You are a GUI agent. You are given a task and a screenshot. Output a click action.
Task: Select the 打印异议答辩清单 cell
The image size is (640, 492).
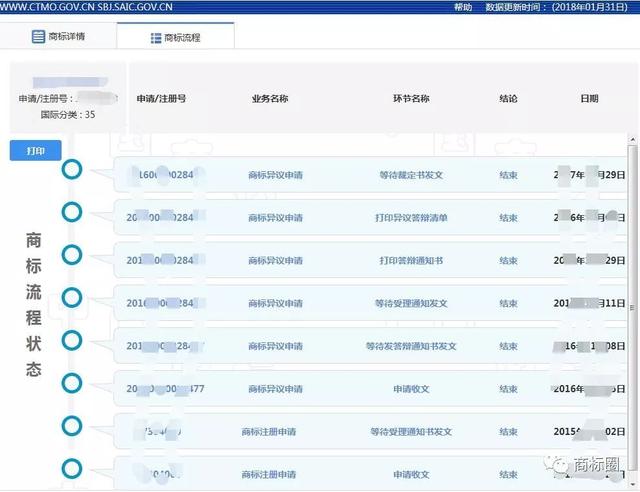[411, 218]
